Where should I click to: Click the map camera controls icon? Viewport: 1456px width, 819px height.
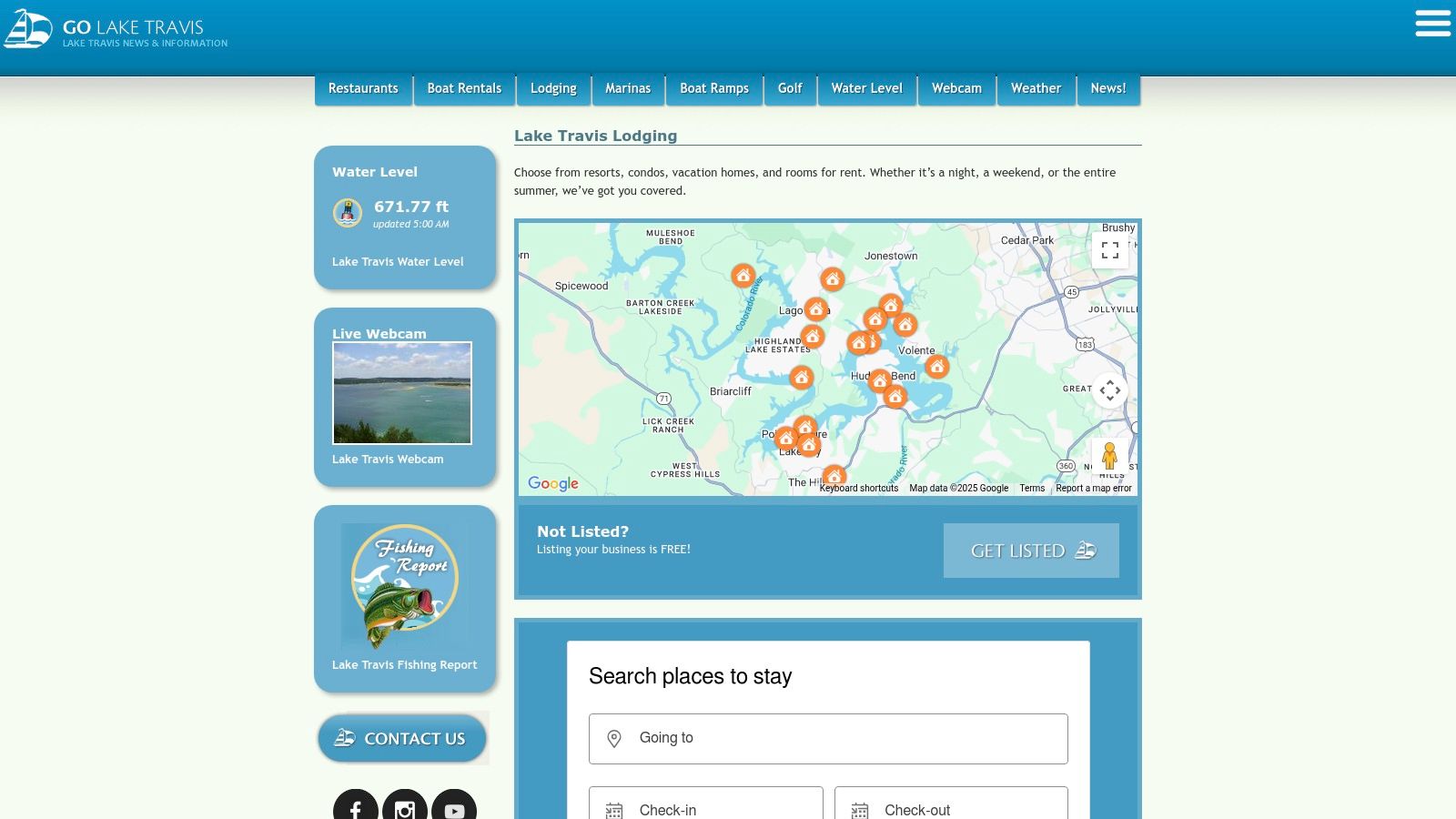tap(1109, 390)
